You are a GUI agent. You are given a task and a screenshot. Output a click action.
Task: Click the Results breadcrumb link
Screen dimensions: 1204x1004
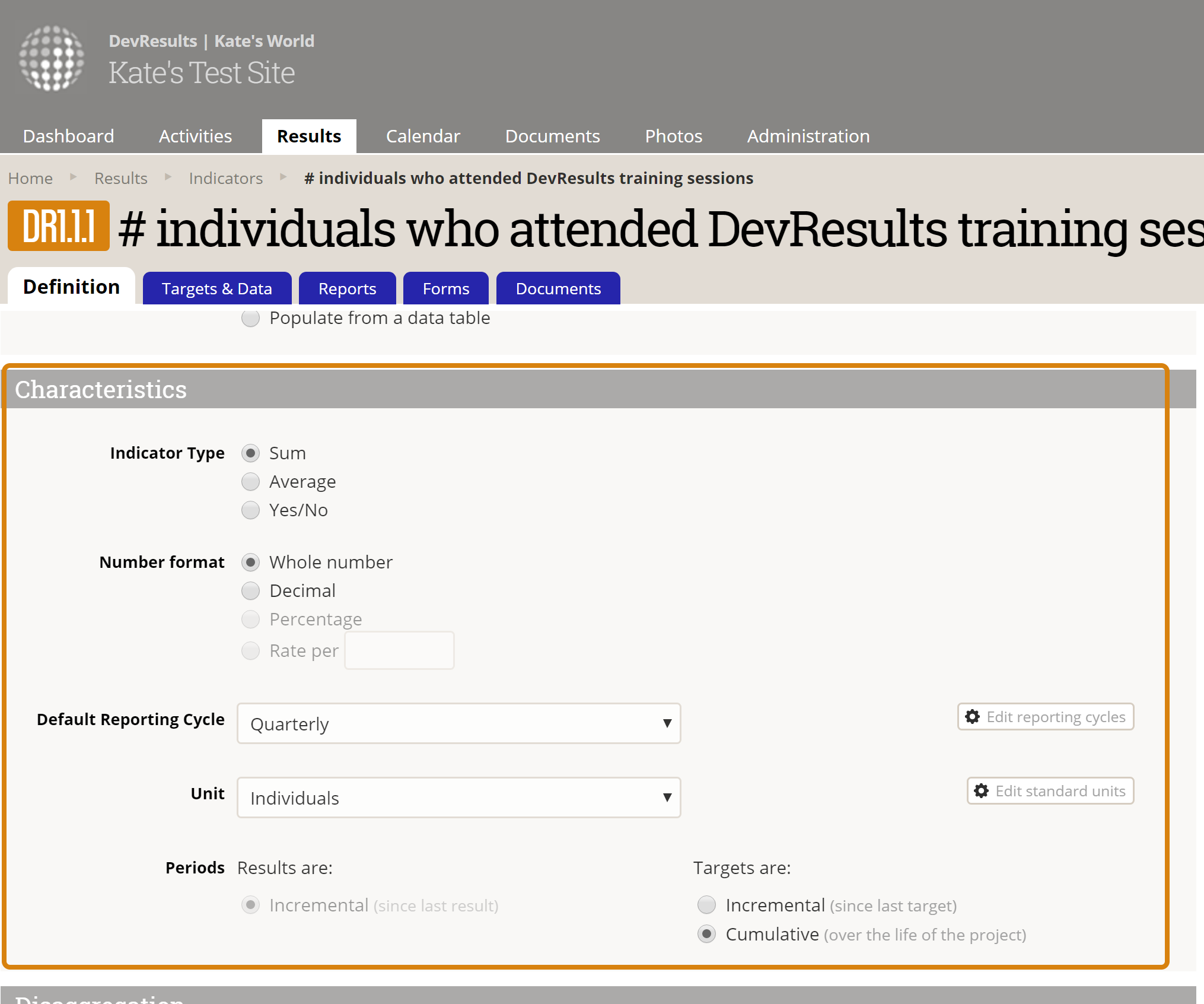point(120,178)
